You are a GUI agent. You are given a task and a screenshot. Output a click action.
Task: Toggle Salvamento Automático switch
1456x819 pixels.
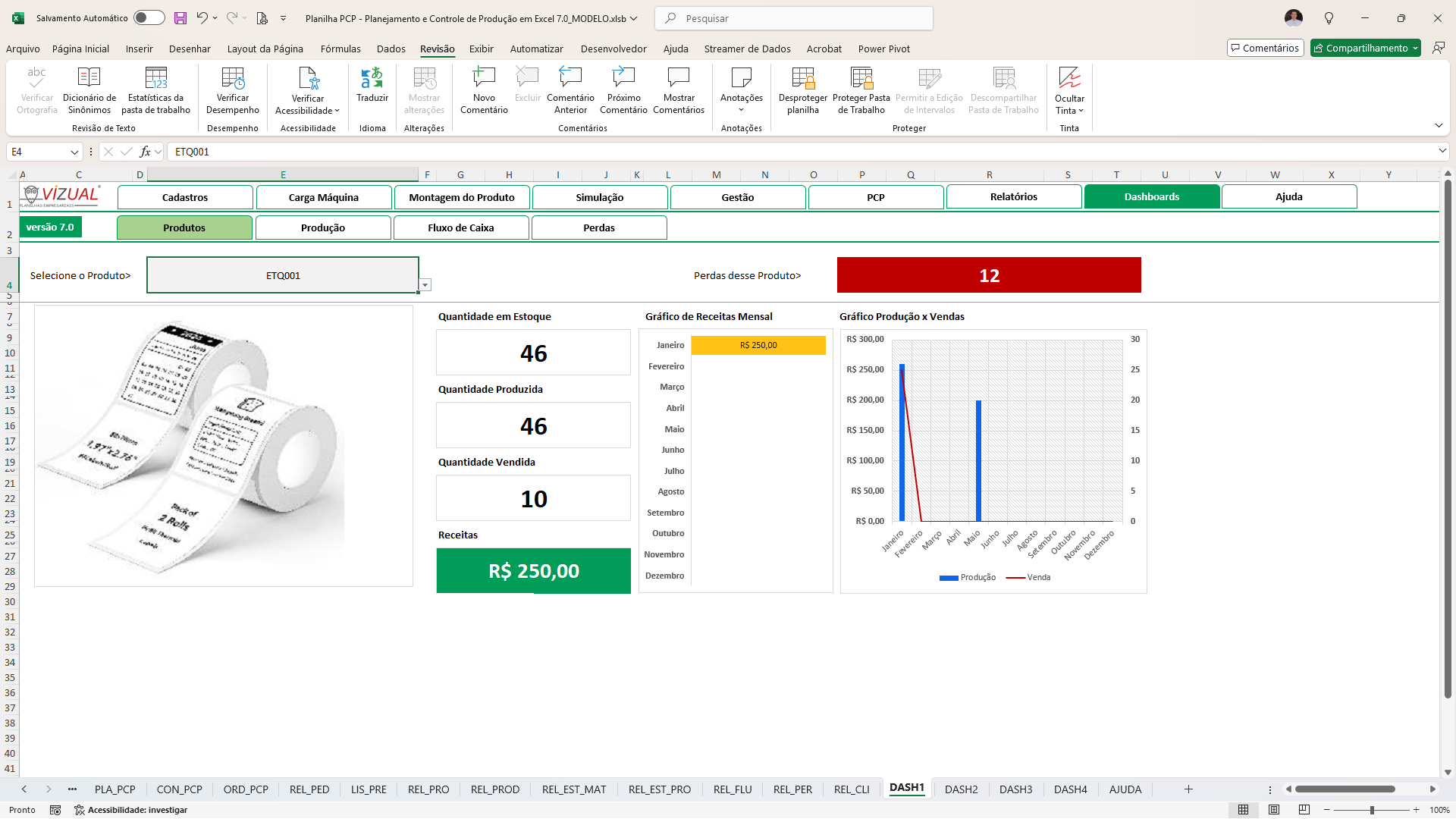click(149, 18)
